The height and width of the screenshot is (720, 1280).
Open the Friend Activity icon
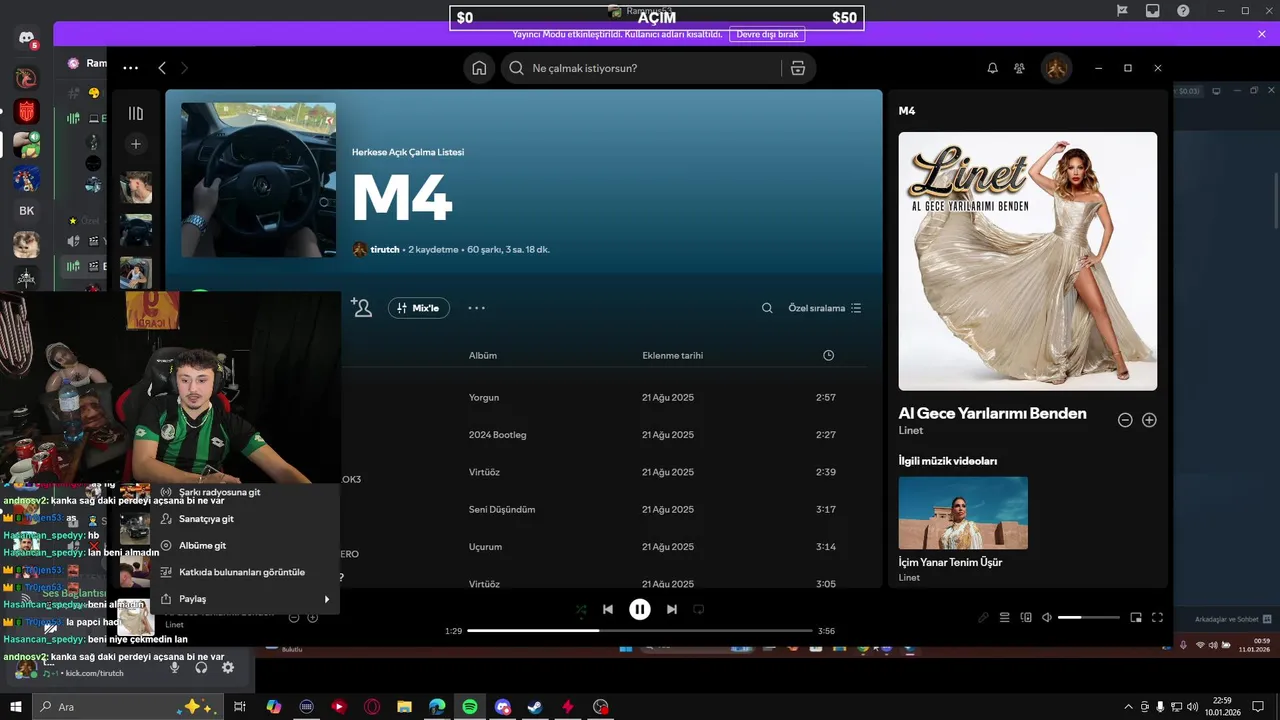[x=1019, y=68]
